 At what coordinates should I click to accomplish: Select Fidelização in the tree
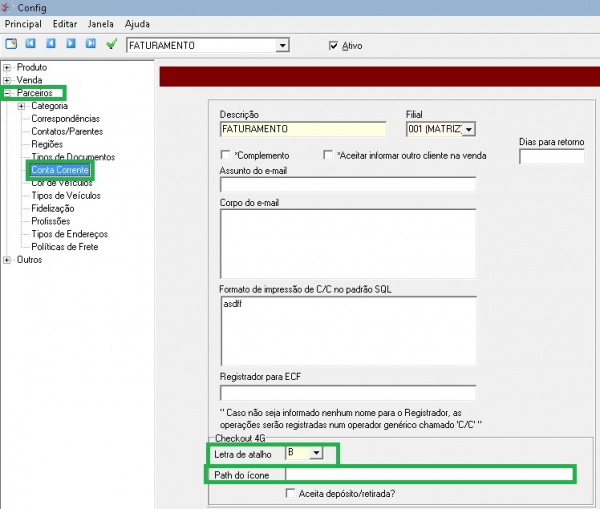pos(52,208)
